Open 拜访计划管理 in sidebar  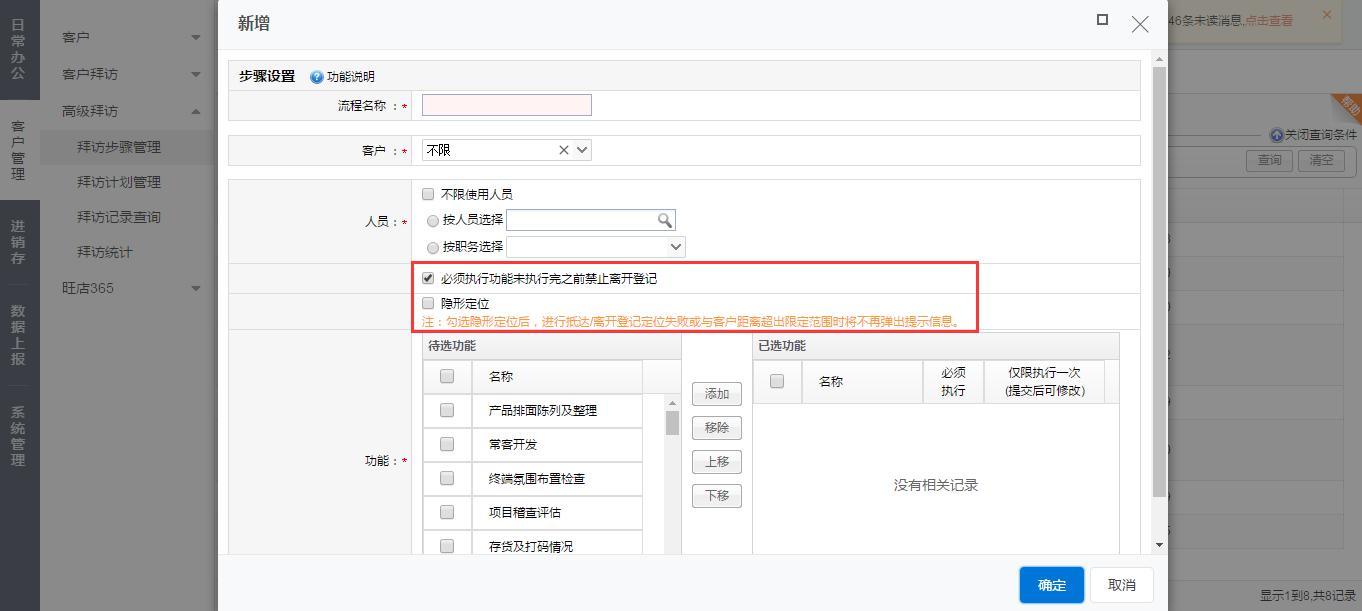(118, 182)
